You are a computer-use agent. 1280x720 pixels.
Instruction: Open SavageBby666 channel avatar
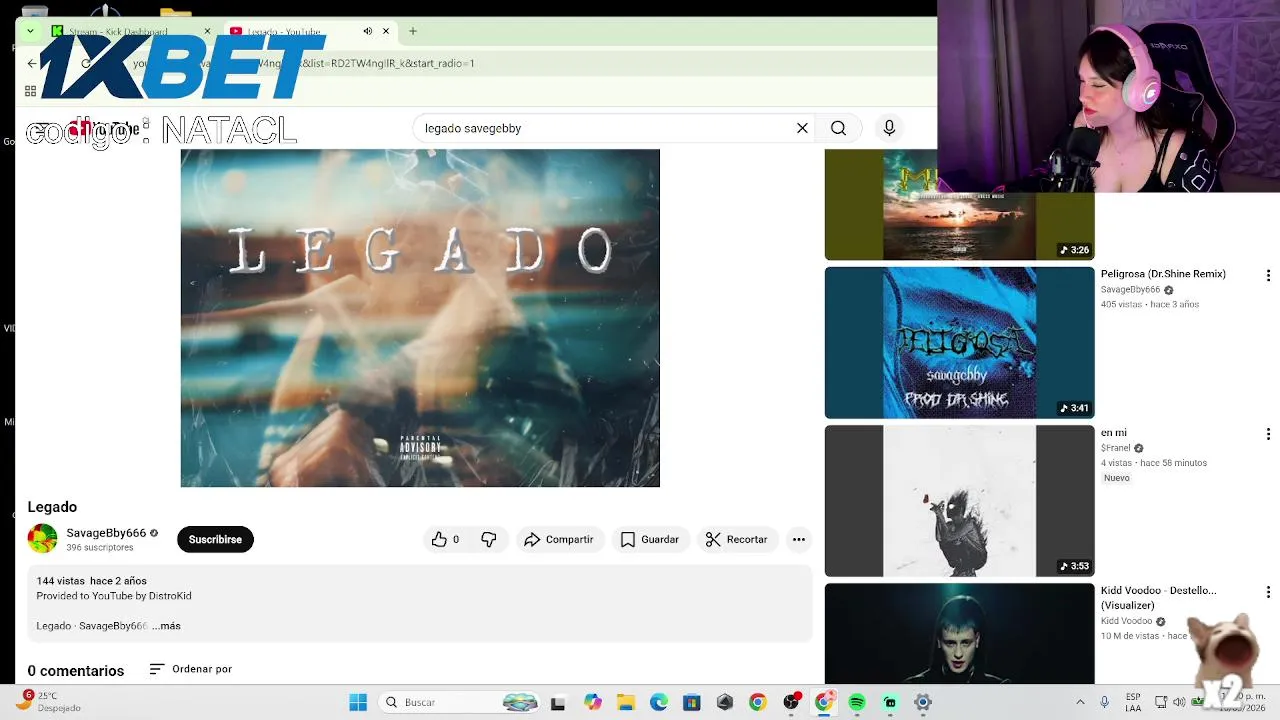43,539
